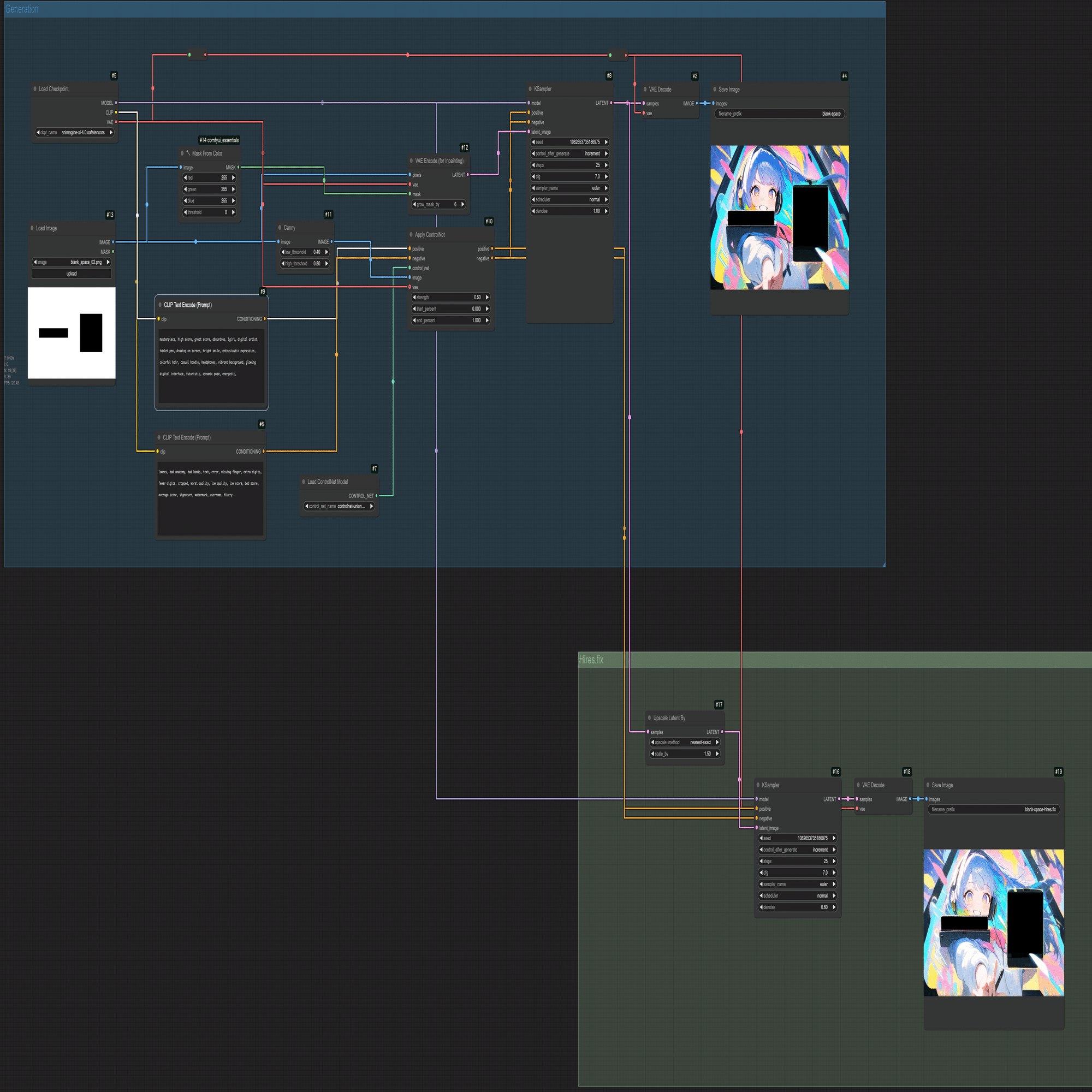
Task: Click the blank-space-hires.fix output image preview
Action: 994,922
